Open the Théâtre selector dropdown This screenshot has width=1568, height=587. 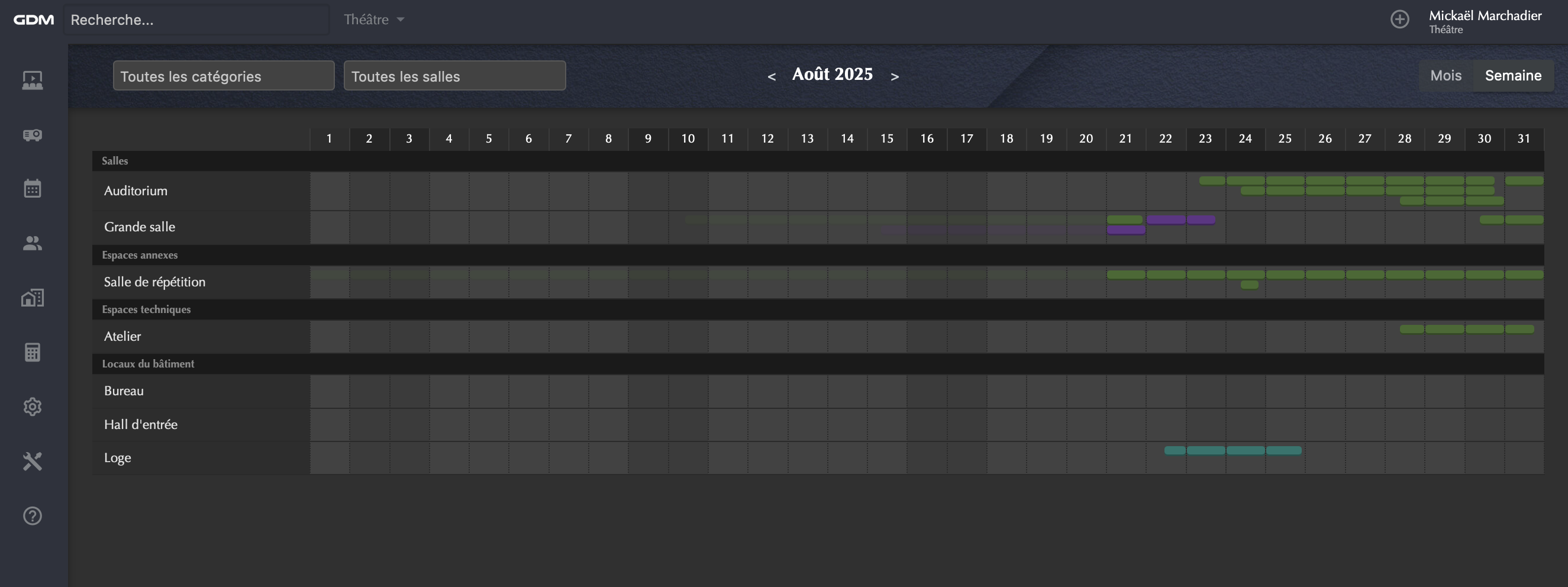[x=374, y=20]
